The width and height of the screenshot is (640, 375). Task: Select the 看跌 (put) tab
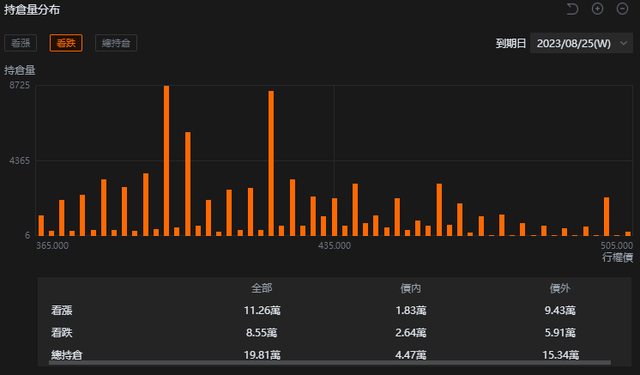(x=66, y=43)
